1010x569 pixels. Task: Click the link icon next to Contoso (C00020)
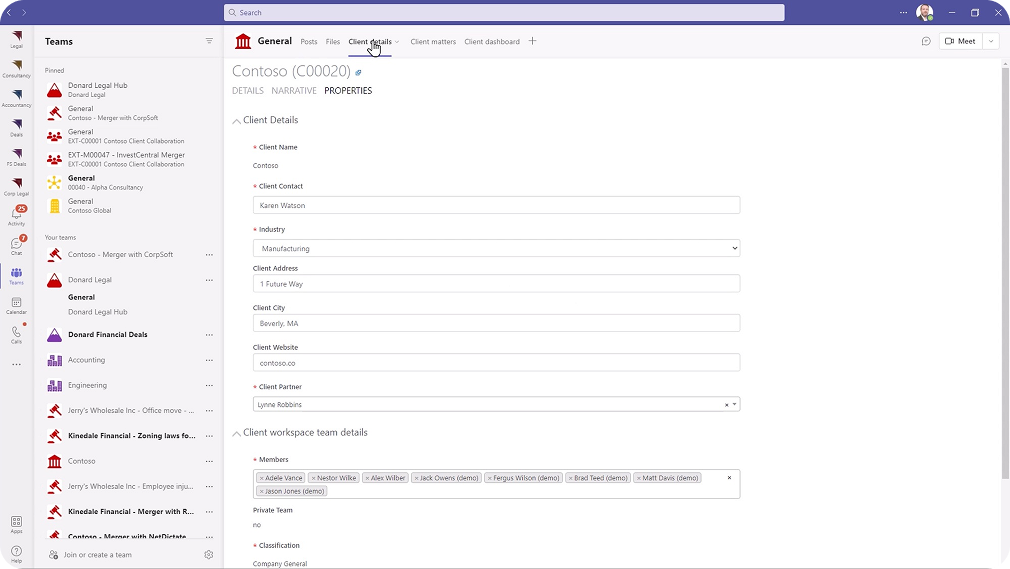pos(359,72)
